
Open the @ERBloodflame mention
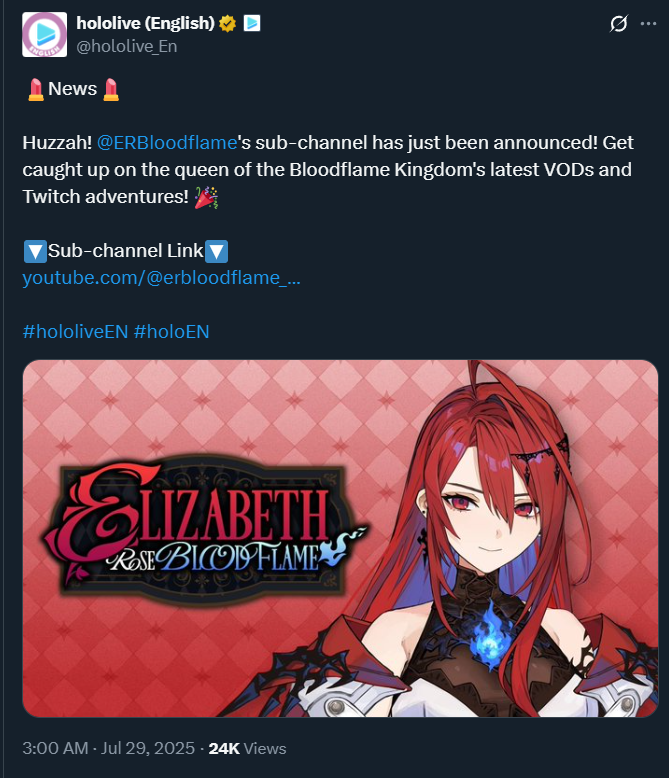pyautogui.click(x=167, y=142)
